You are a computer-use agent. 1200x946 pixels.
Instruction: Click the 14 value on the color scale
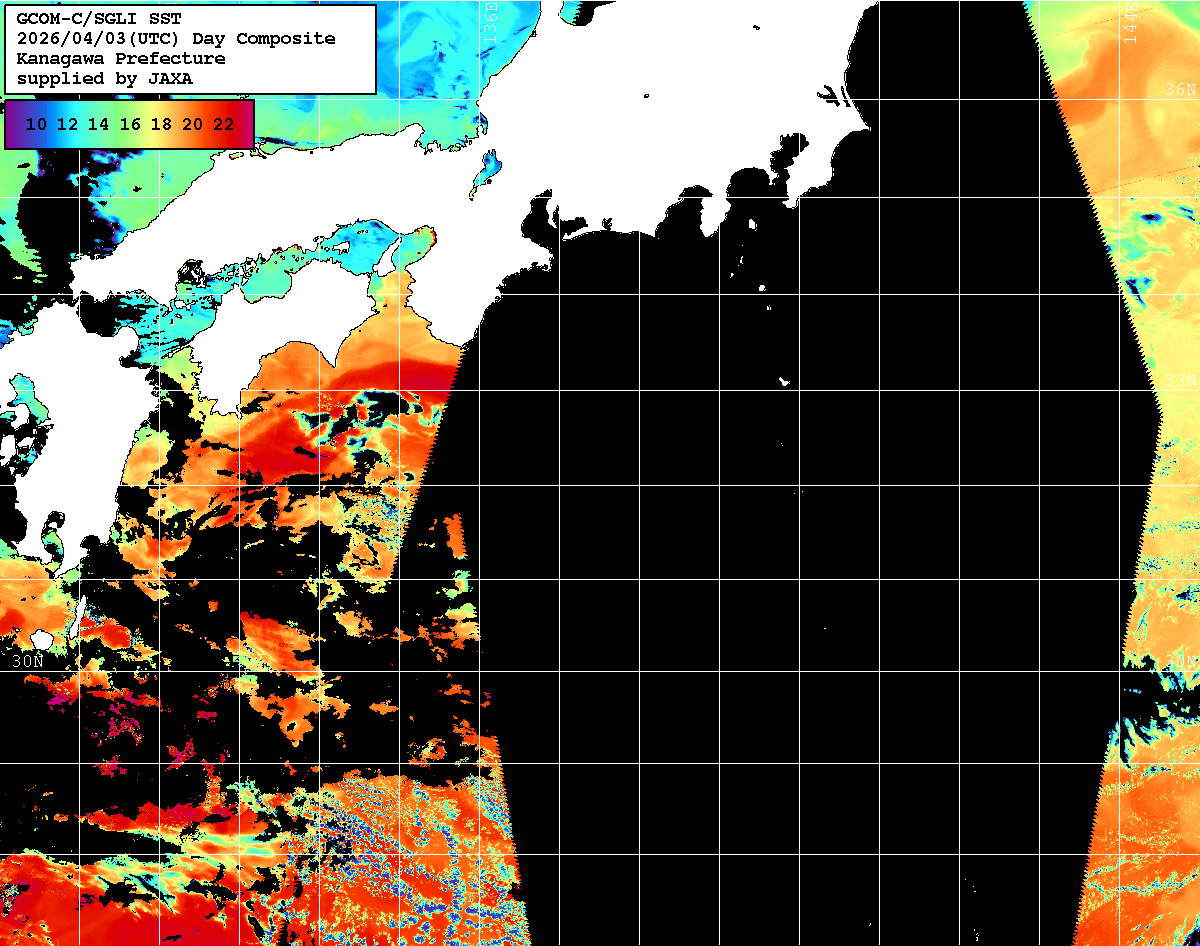coord(98,124)
